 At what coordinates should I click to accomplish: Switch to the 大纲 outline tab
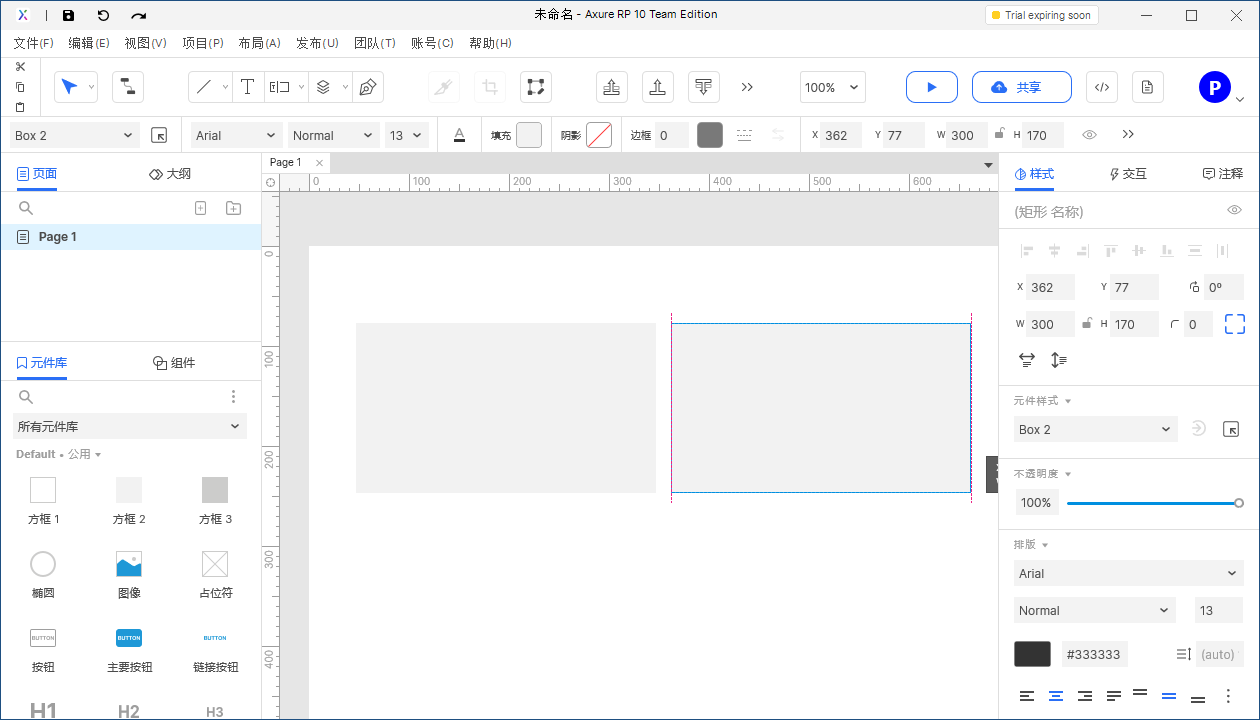(x=170, y=173)
